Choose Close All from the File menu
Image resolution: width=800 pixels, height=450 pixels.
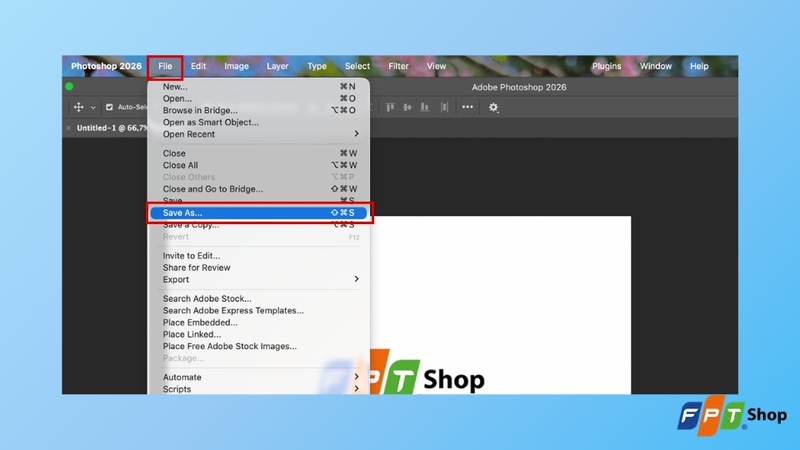[259, 165]
